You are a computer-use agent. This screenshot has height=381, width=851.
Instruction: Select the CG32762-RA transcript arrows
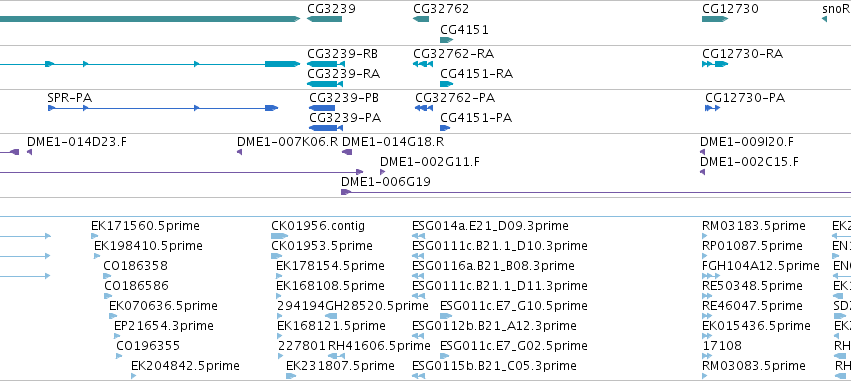(423, 64)
